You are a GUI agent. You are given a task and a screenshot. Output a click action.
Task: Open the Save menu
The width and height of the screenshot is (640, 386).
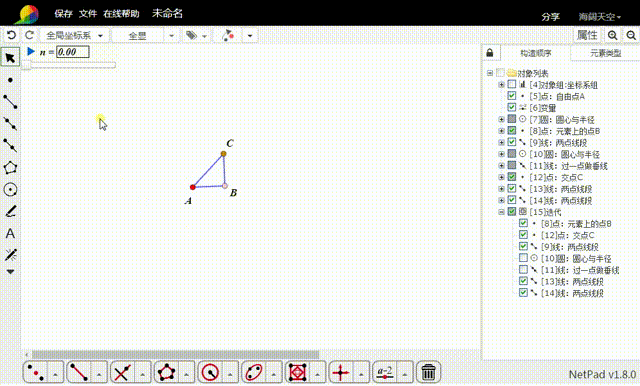point(63,14)
